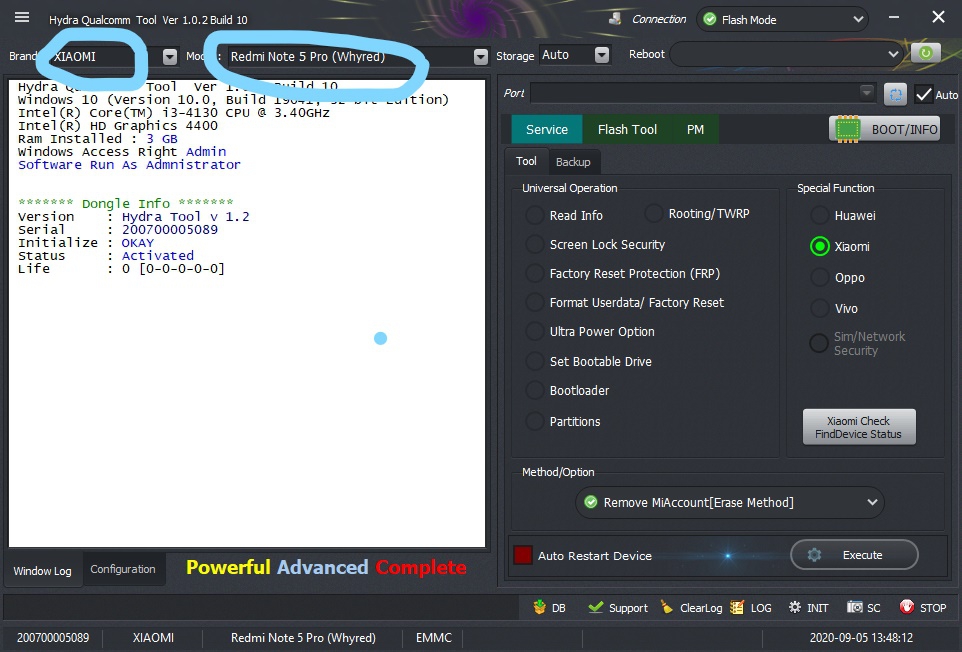Switch to the Flash Tool tab

coord(627,129)
